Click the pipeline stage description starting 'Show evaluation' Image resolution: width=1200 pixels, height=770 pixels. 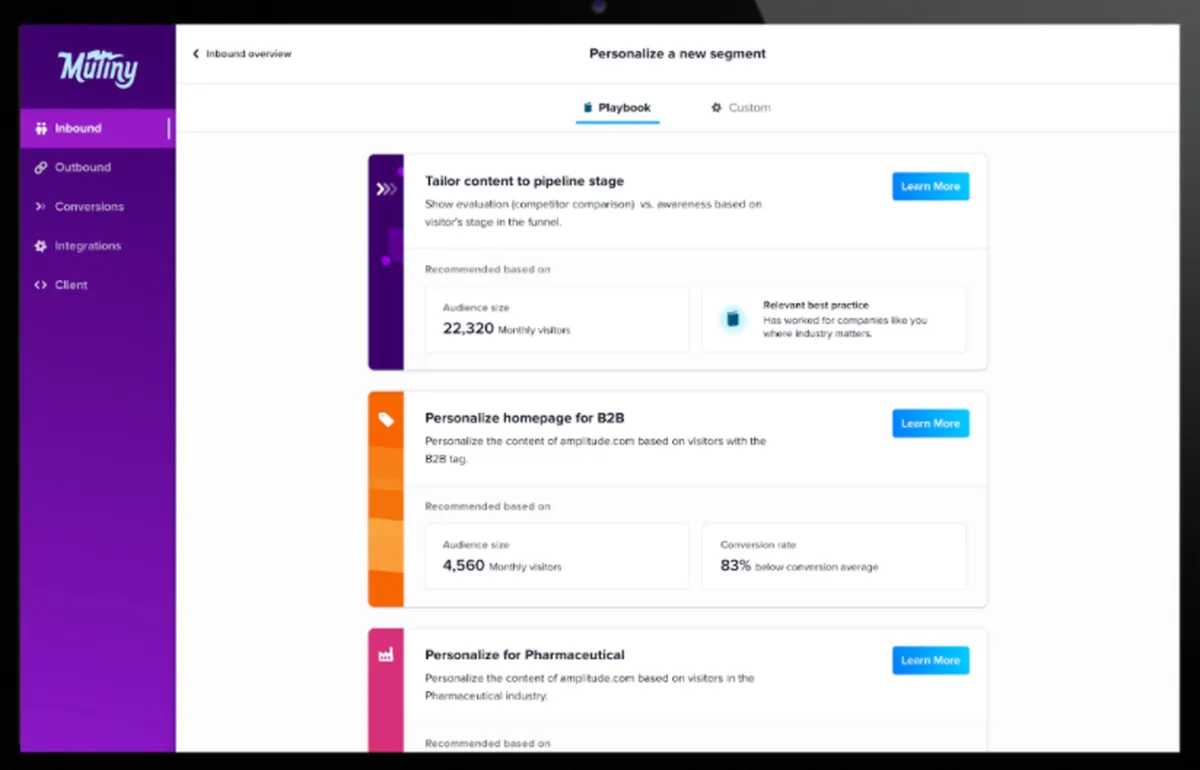(593, 213)
